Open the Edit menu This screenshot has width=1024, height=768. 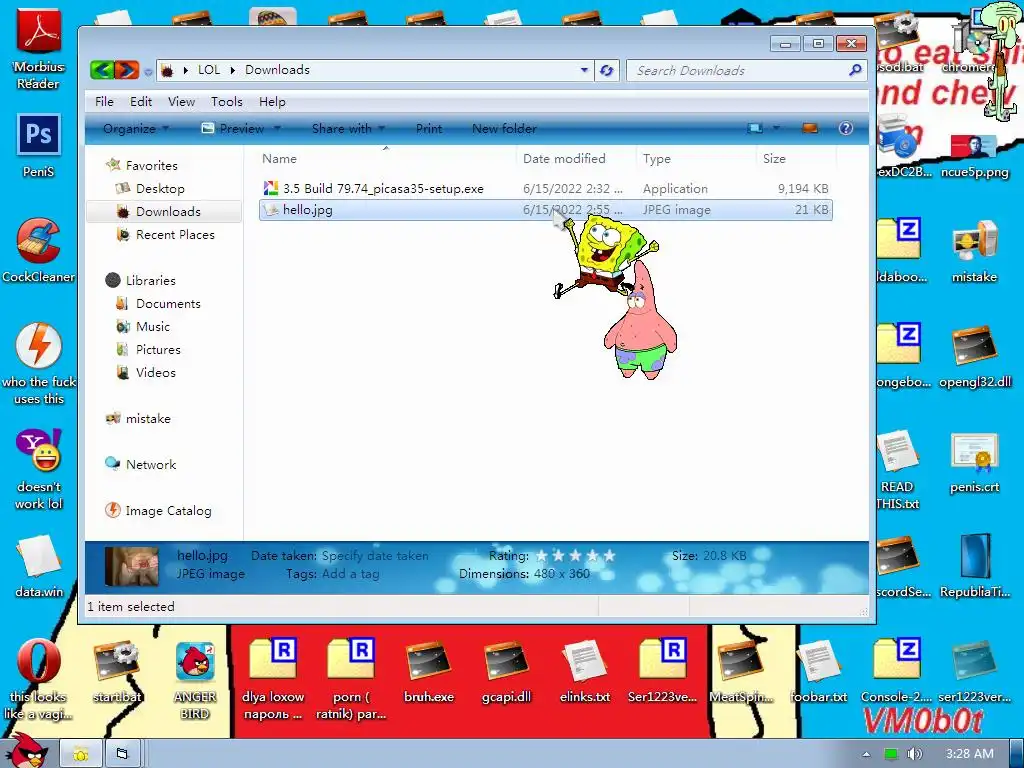coord(140,102)
